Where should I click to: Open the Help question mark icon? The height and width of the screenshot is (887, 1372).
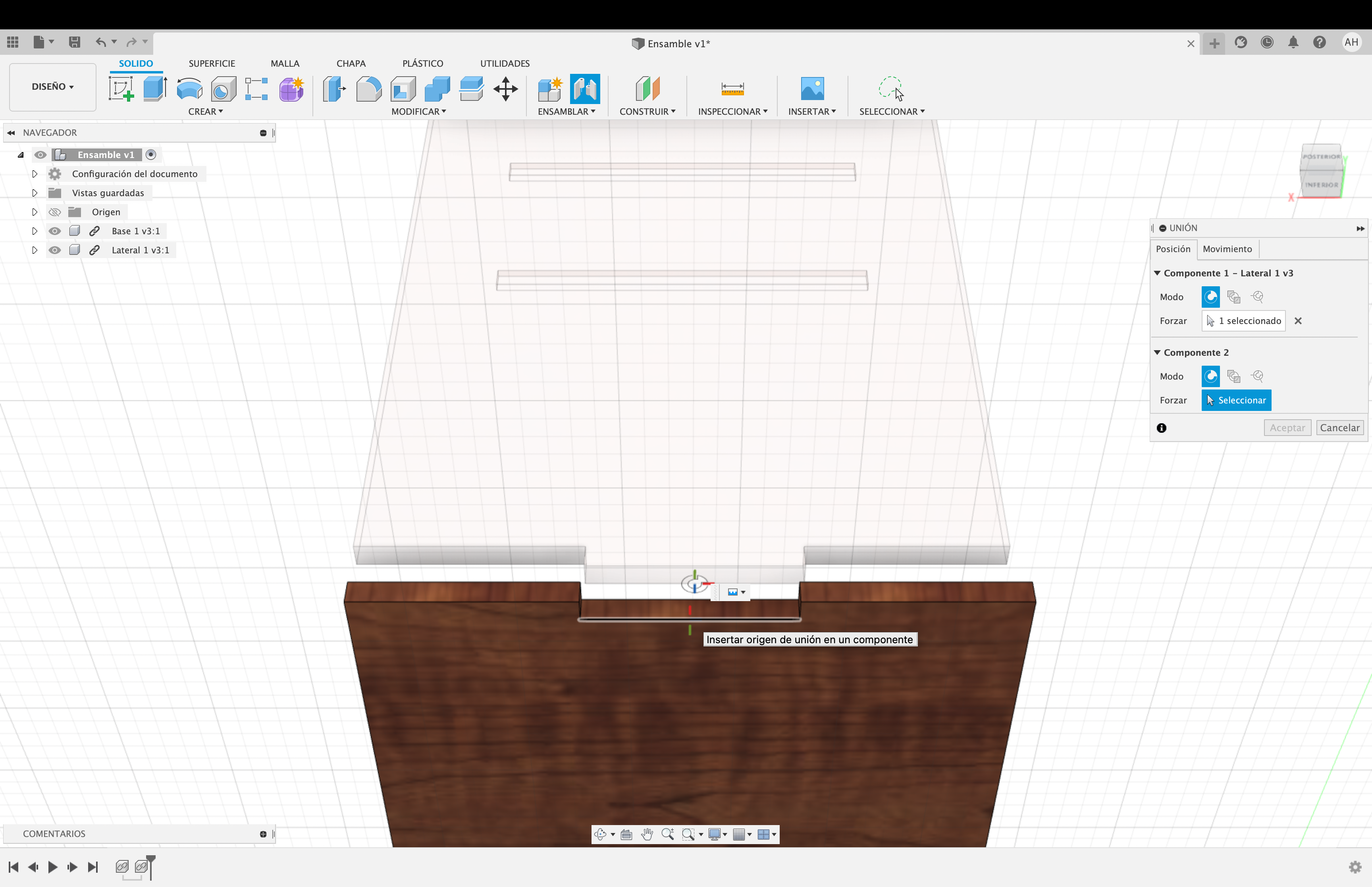[x=1320, y=42]
